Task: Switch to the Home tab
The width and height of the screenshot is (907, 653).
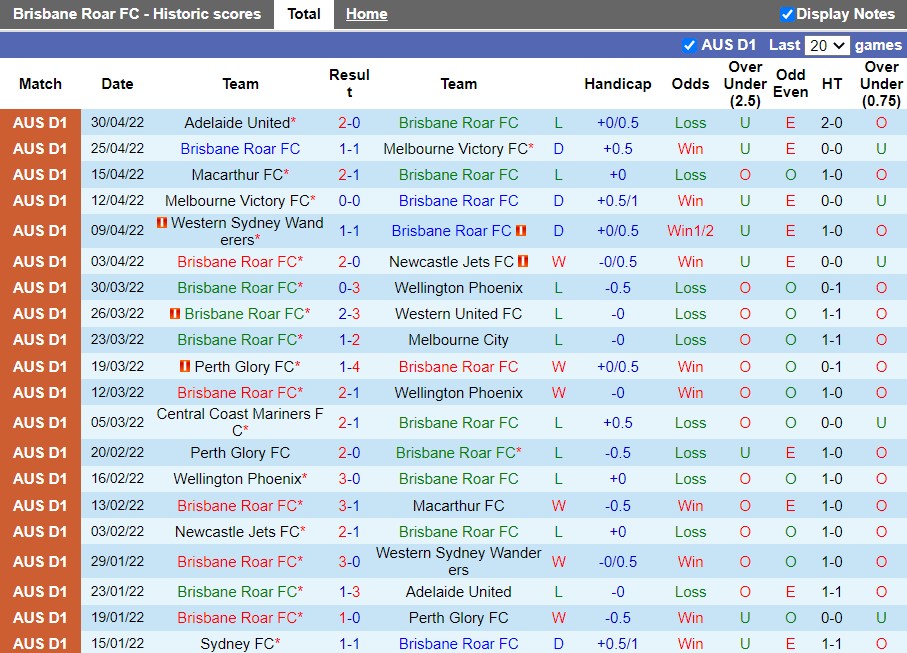Action: coord(366,14)
